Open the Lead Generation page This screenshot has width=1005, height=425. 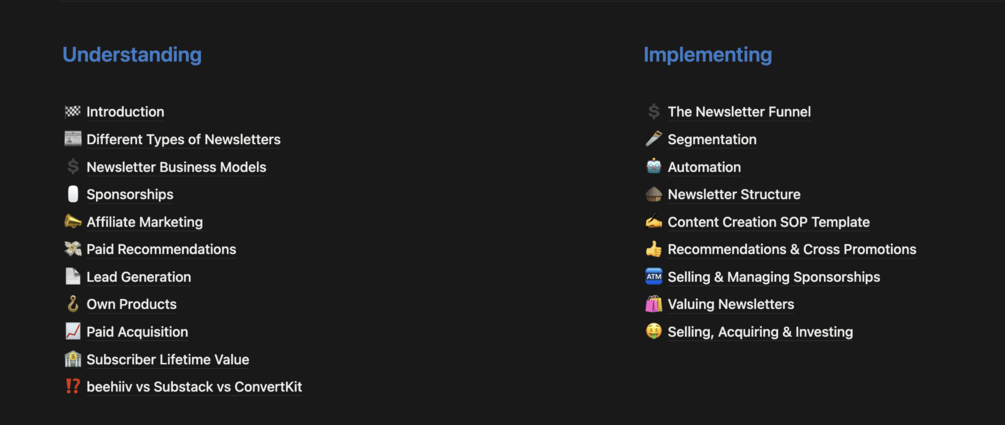click(138, 277)
